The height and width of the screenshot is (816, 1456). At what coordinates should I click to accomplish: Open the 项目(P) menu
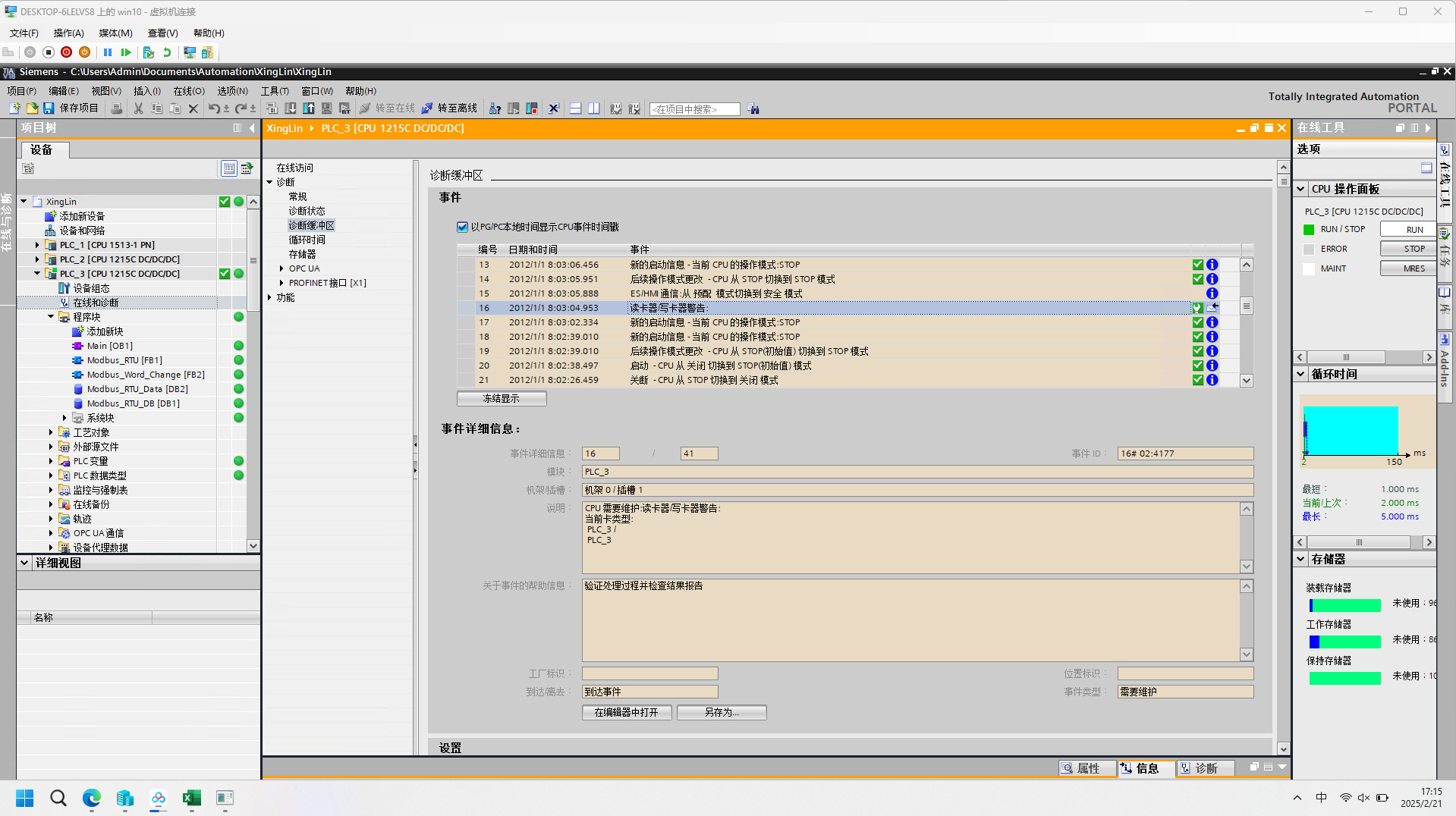[x=22, y=91]
